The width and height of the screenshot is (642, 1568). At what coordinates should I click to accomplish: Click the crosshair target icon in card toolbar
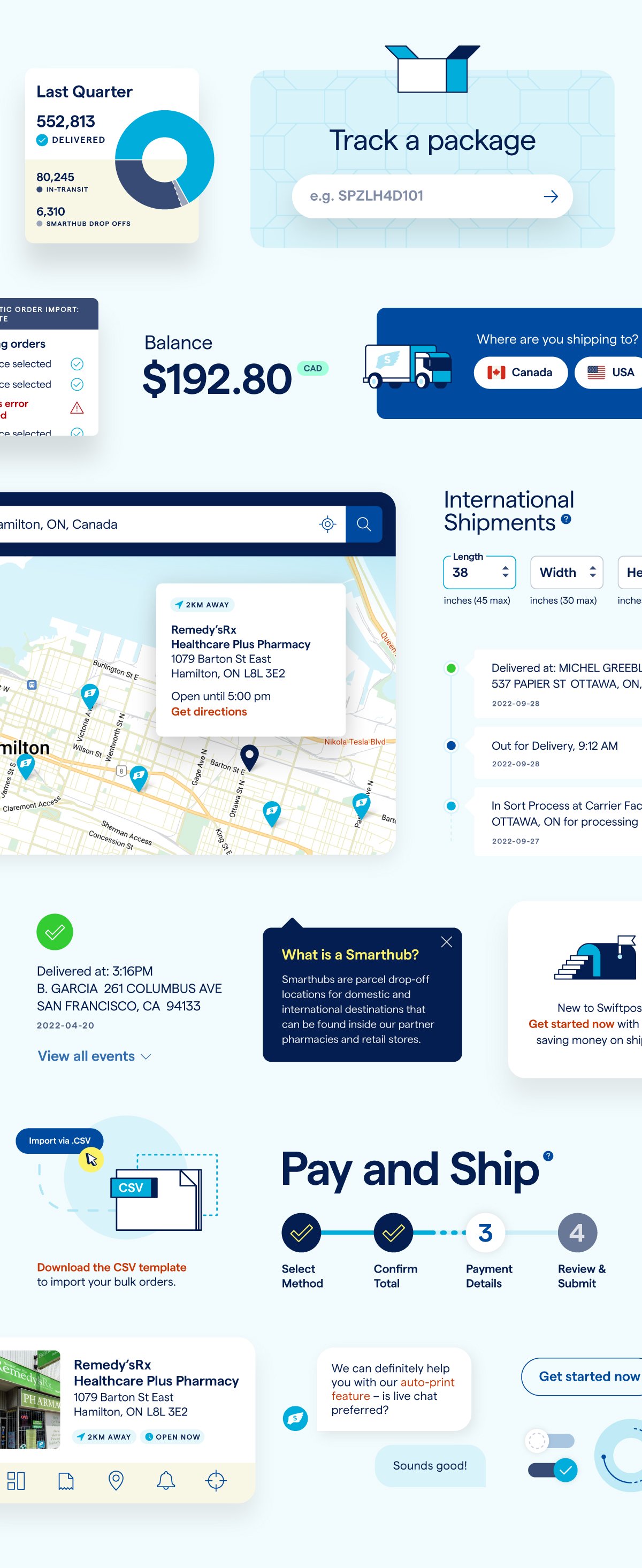pyautogui.click(x=216, y=1480)
